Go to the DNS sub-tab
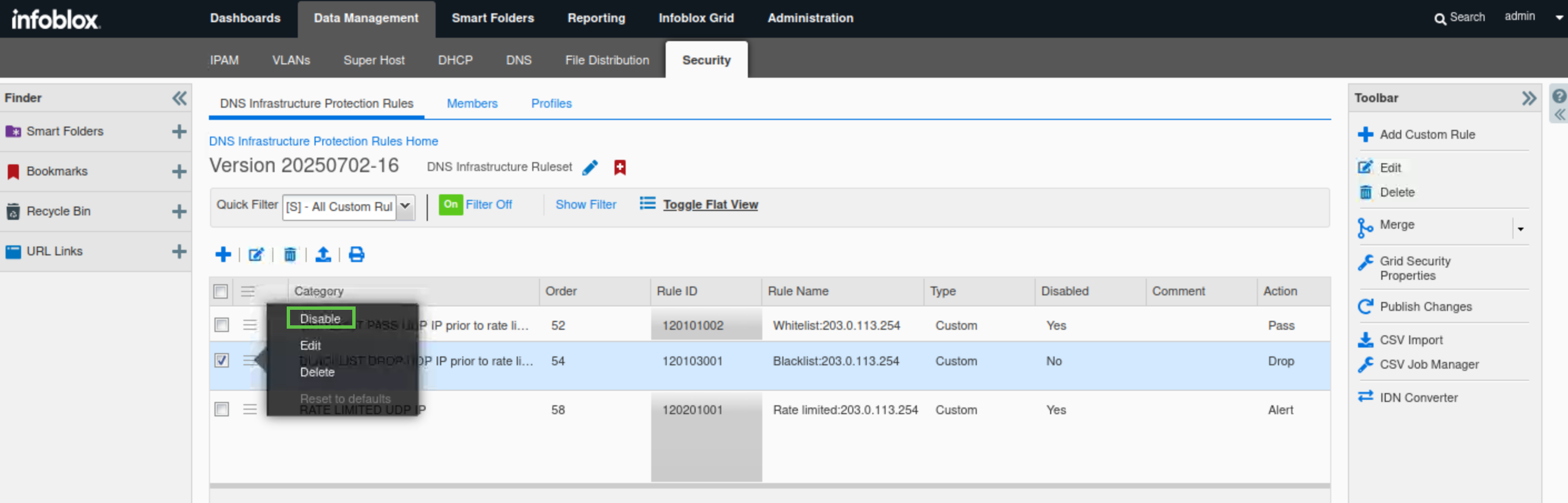The image size is (1568, 503). point(518,60)
